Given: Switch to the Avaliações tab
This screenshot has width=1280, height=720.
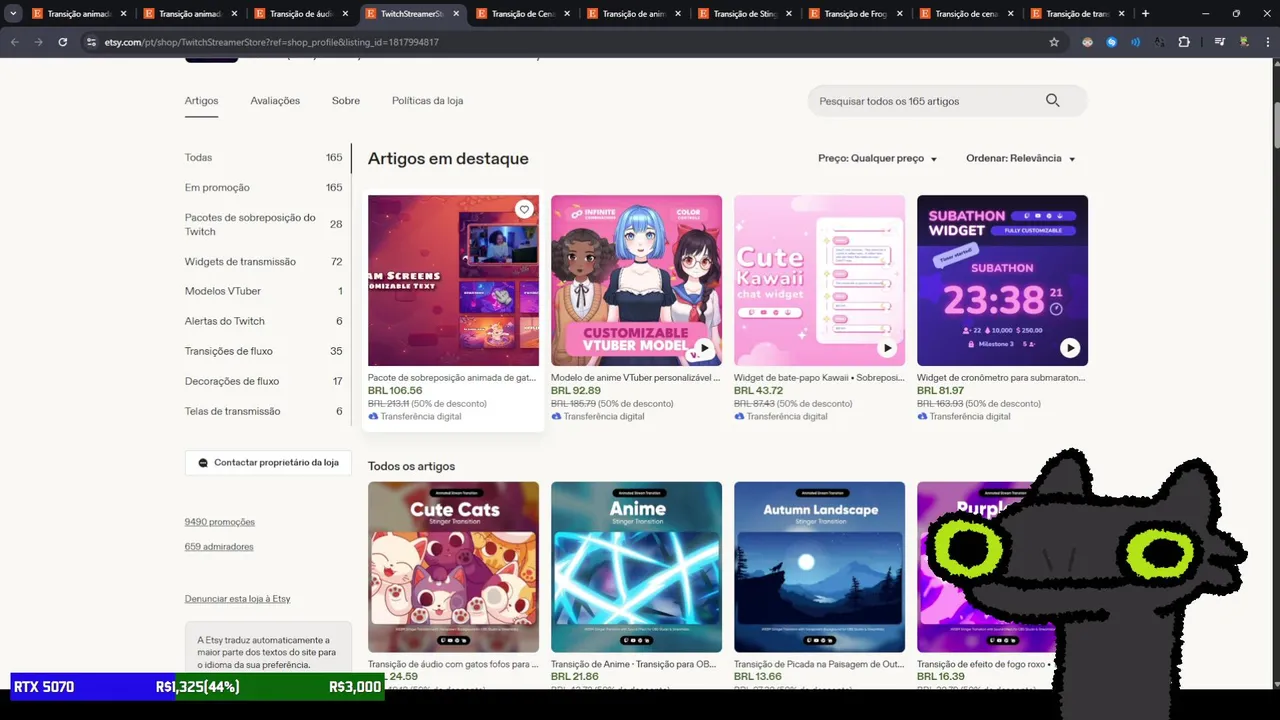Looking at the screenshot, I should [x=275, y=100].
